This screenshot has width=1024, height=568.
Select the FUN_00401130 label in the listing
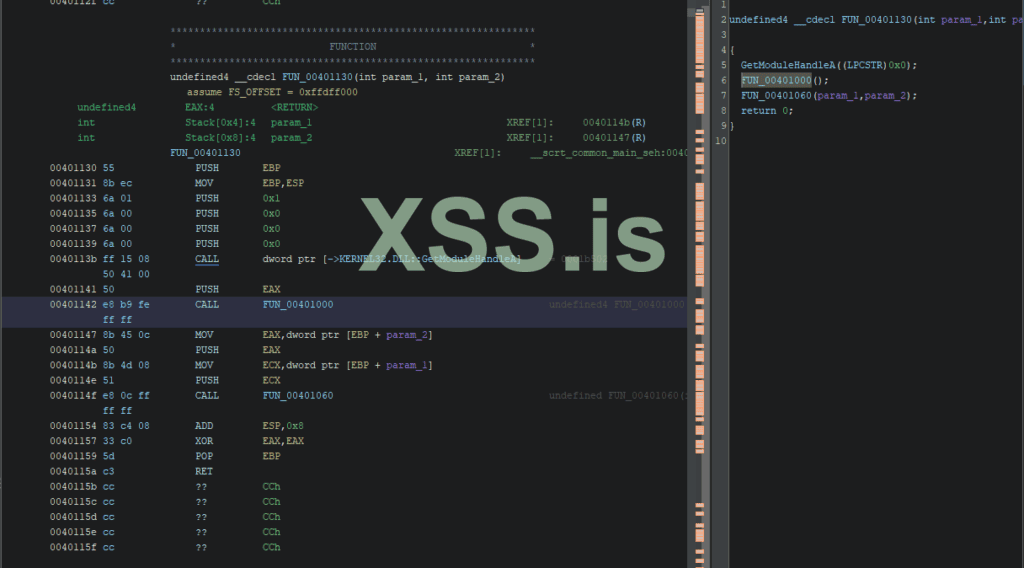(x=205, y=153)
